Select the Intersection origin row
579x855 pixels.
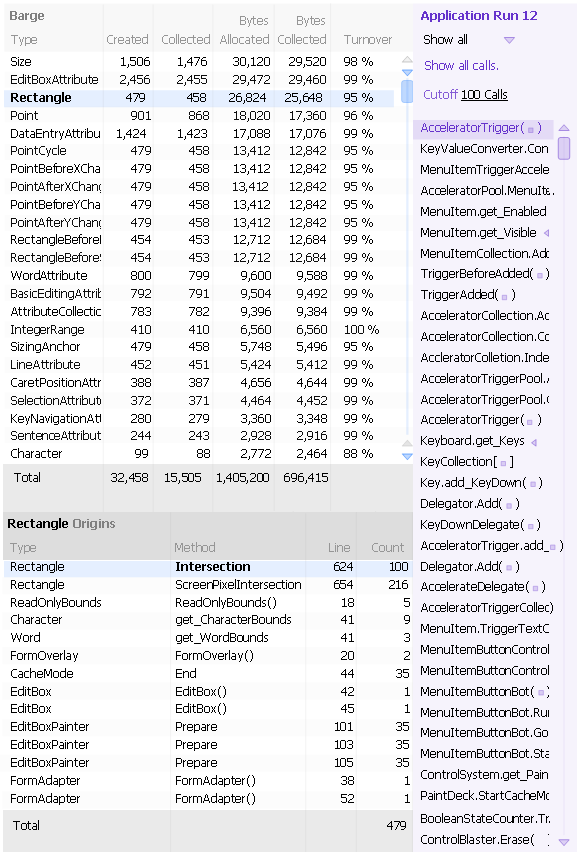pyautogui.click(x=208, y=567)
